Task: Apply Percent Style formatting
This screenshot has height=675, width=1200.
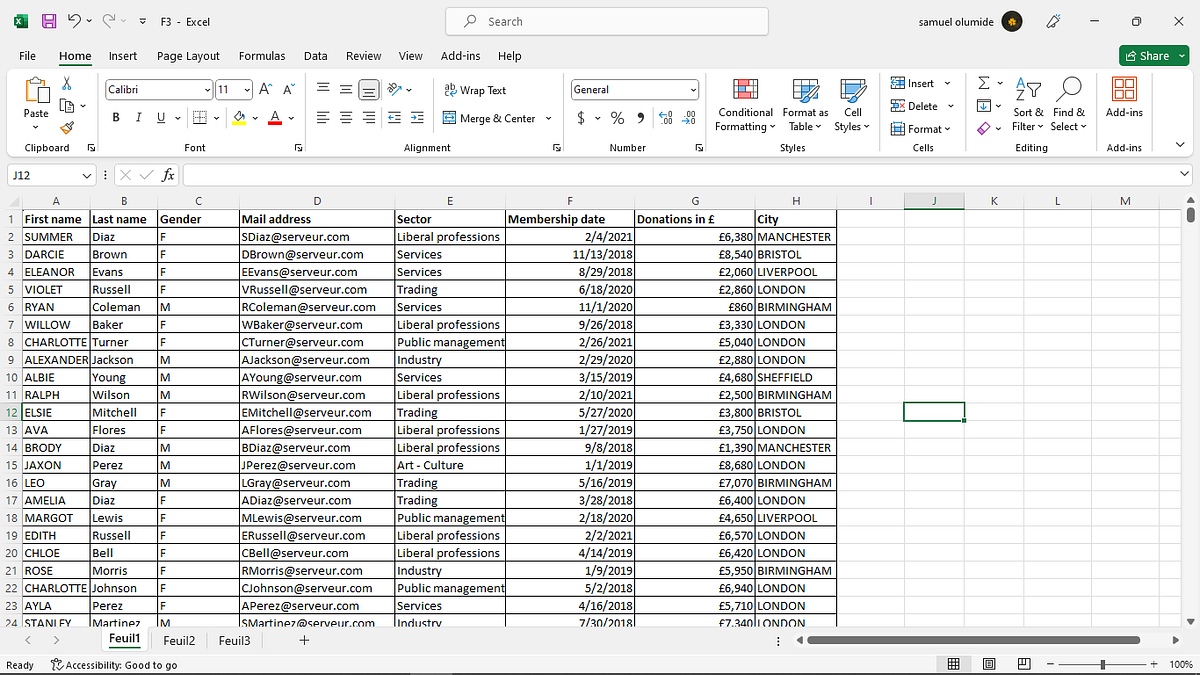Action: 617,118
